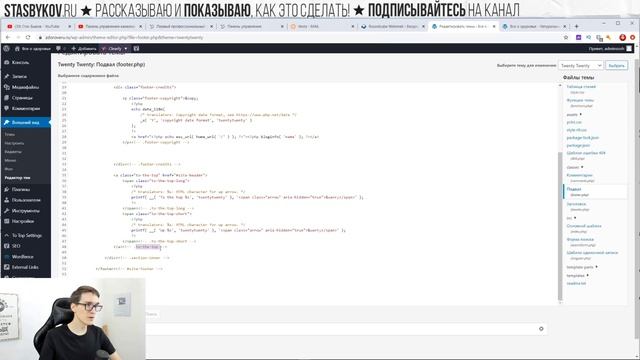This screenshot has height=360, width=640.
Task: Open the Clearfy dropdown in admin bar
Action: 115,49
